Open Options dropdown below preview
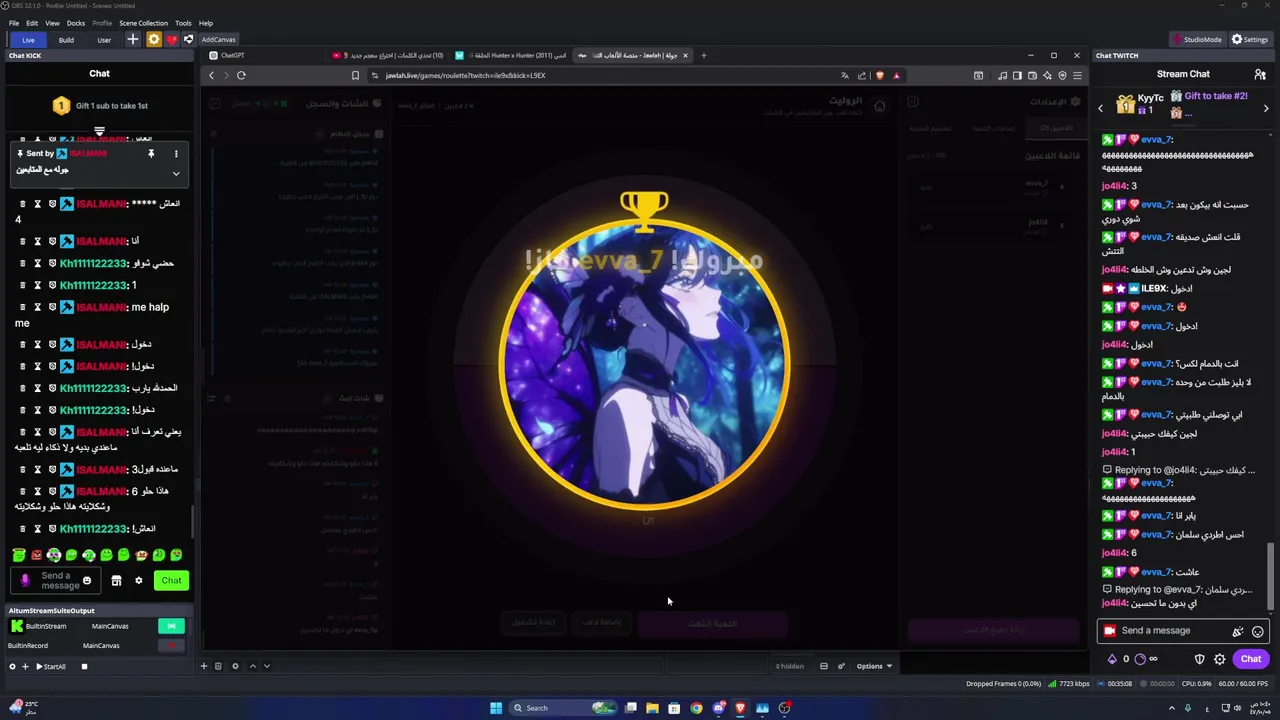 pyautogui.click(x=874, y=666)
